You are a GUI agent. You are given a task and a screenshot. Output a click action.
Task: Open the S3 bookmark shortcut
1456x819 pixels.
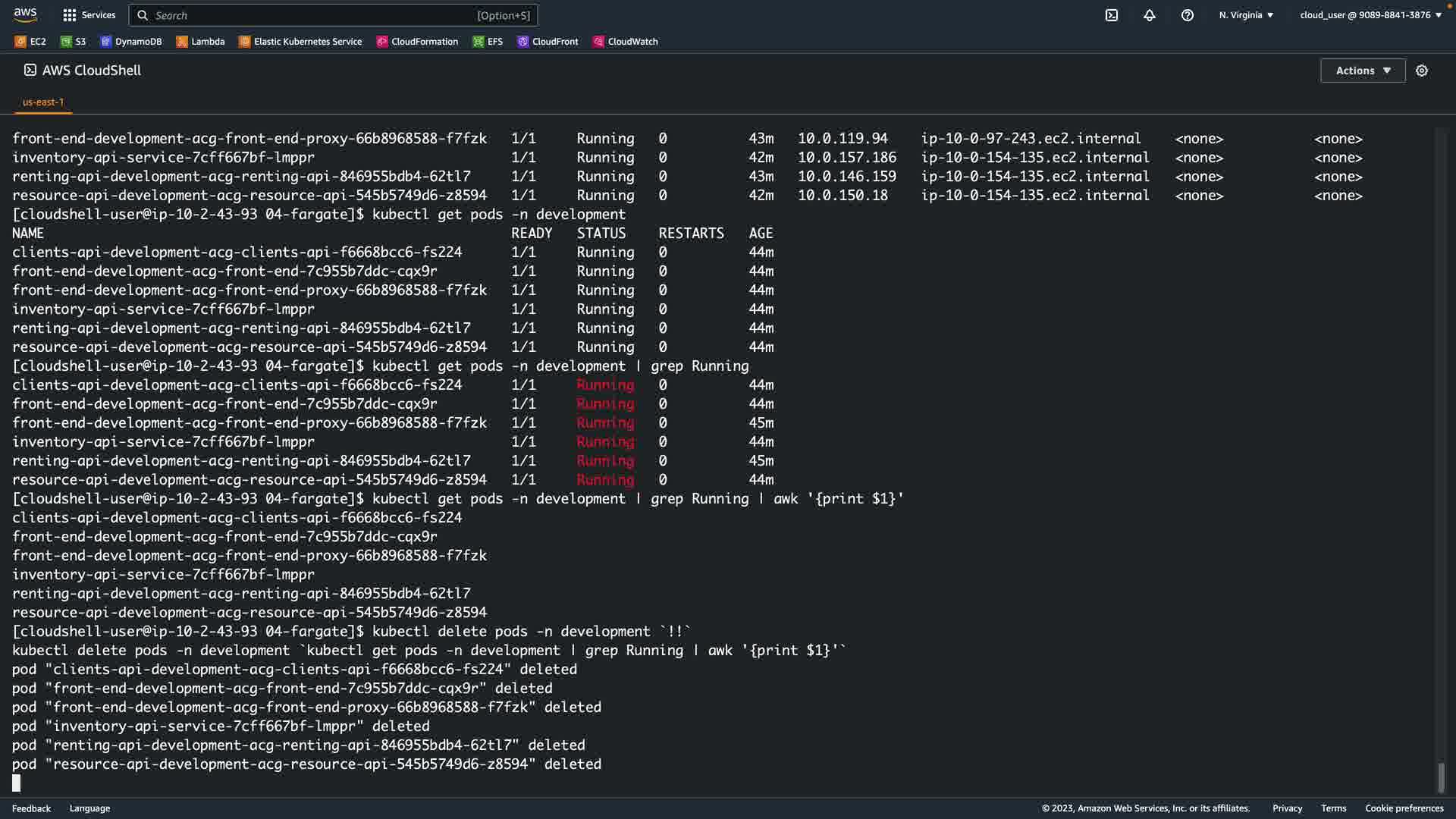[x=73, y=42]
